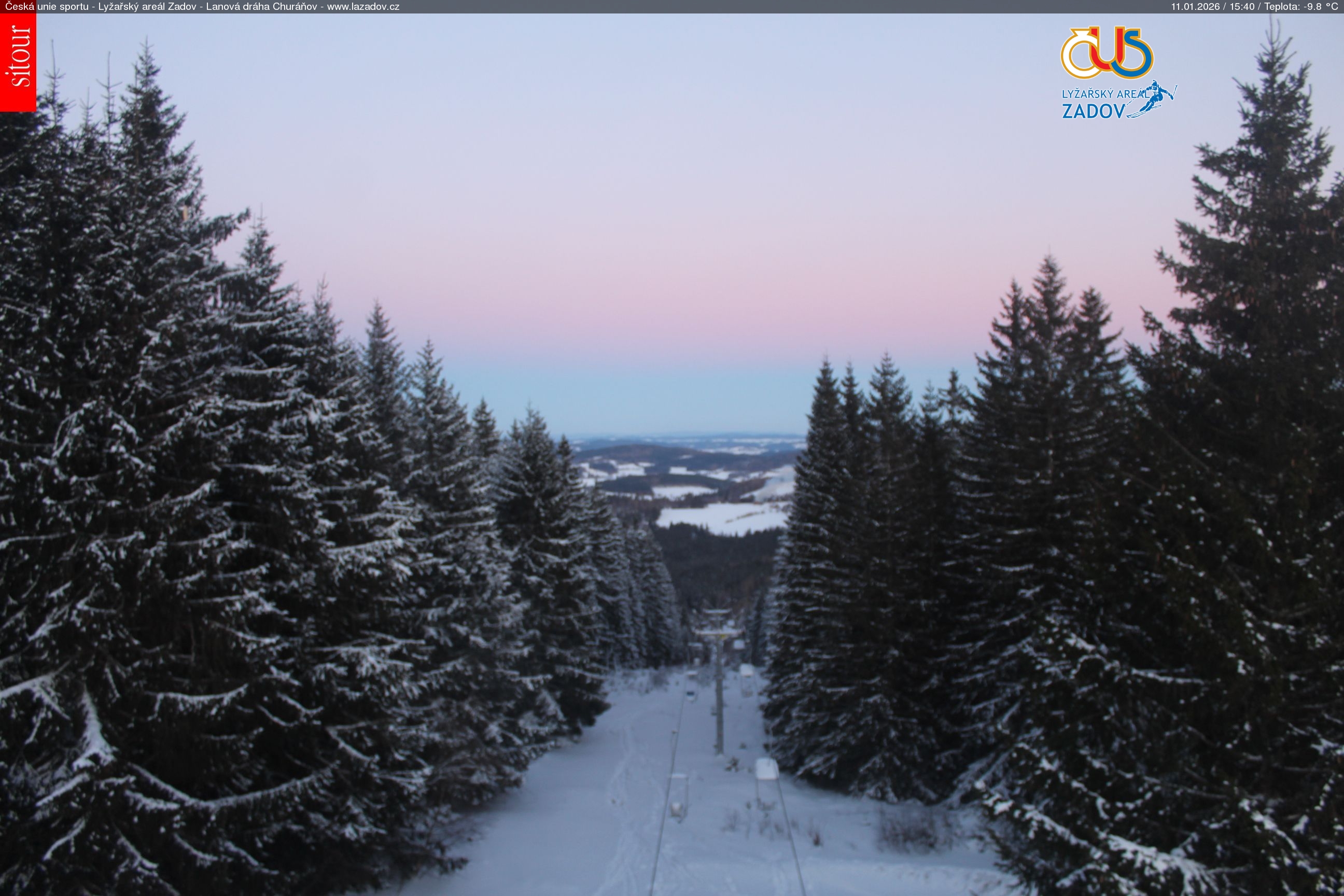1344x896 pixels.
Task: Open www.lazadov.cz link in header bar
Action: [363, 7]
